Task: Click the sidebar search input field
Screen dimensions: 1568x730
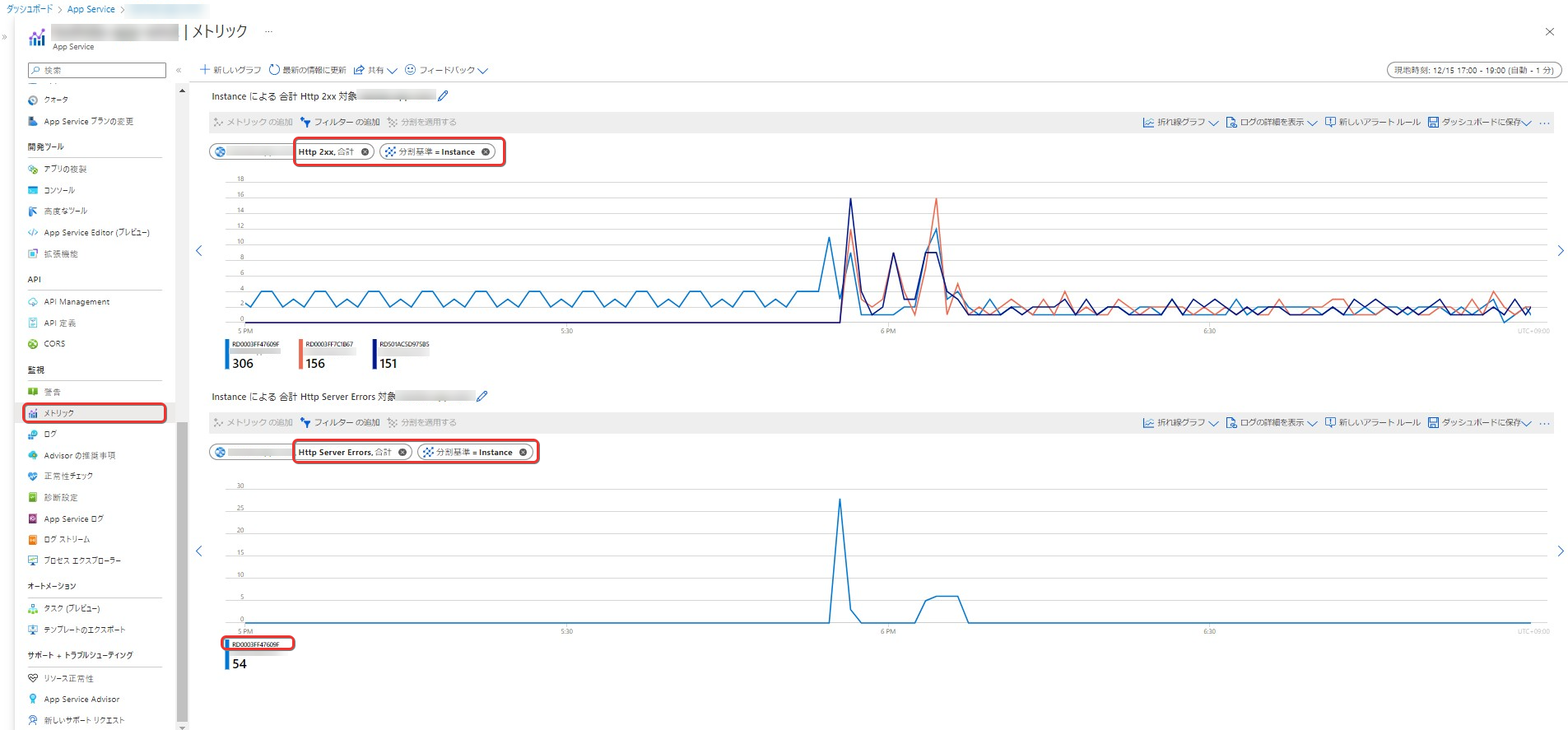Action: coord(97,71)
